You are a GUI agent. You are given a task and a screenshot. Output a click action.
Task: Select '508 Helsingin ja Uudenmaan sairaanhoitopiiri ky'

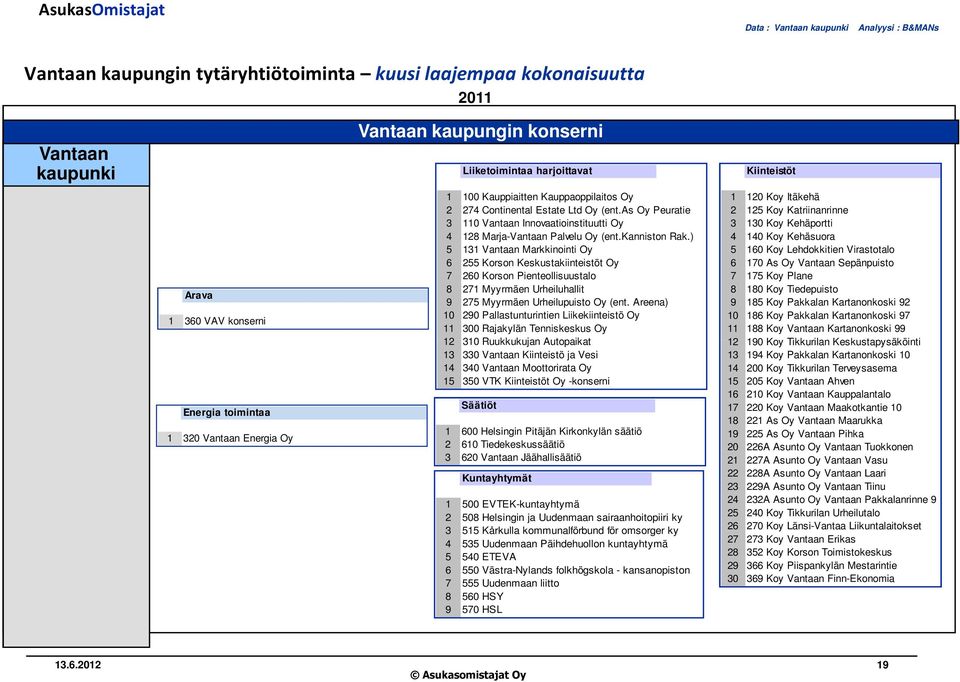[572, 518]
